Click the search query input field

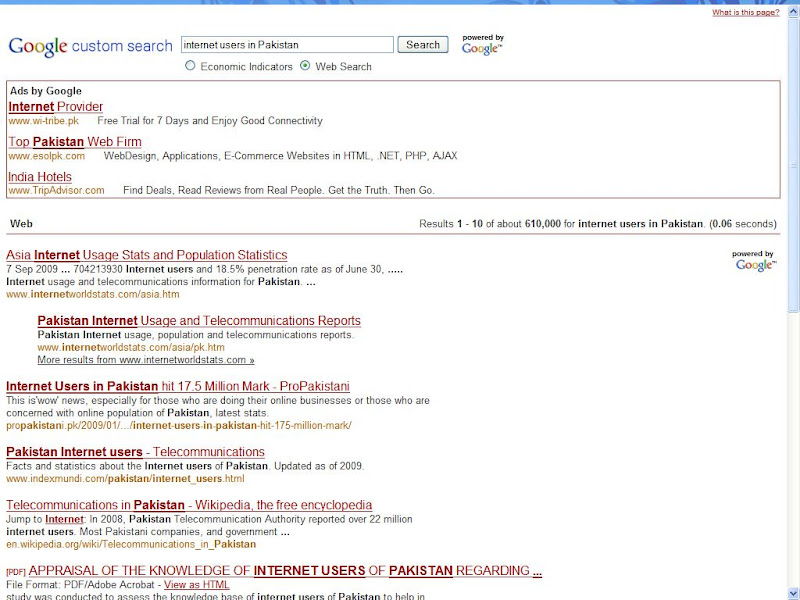(x=287, y=44)
